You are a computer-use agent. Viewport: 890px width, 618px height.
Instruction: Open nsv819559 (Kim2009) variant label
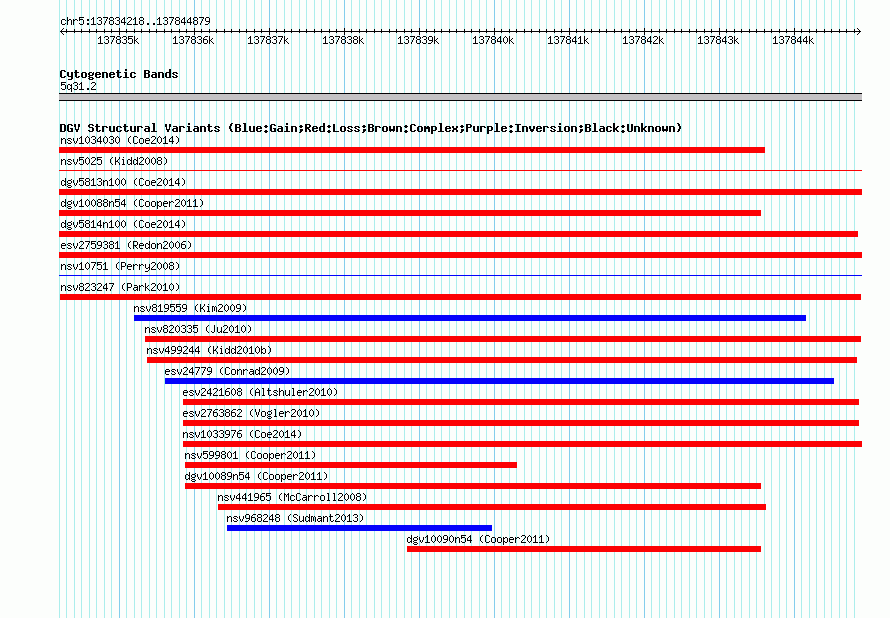pyautogui.click(x=190, y=308)
